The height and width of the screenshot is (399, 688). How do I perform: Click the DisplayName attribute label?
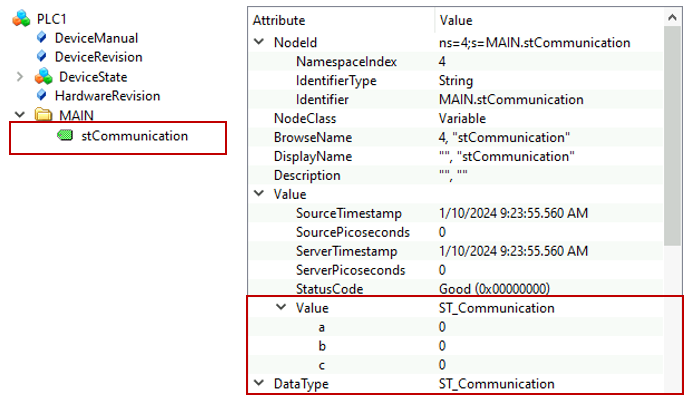[x=312, y=156]
